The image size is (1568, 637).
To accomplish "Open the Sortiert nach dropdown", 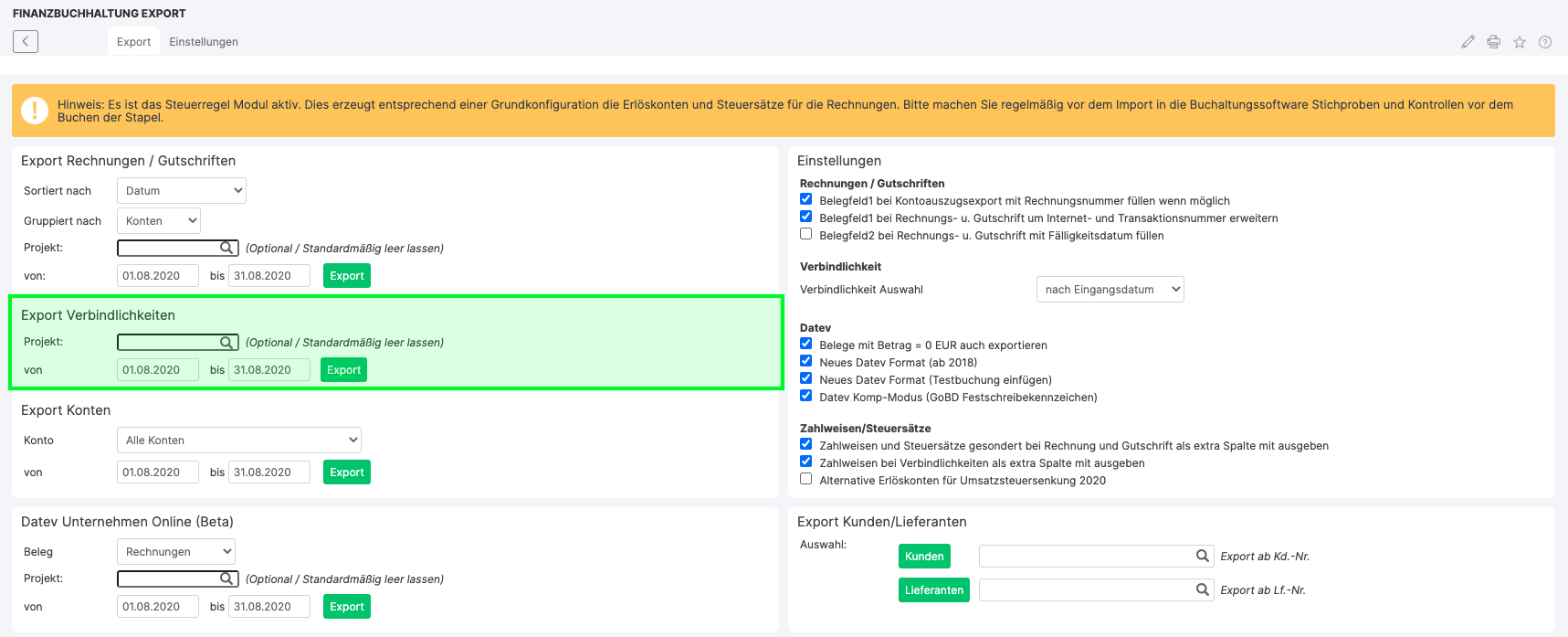I will (182, 191).
